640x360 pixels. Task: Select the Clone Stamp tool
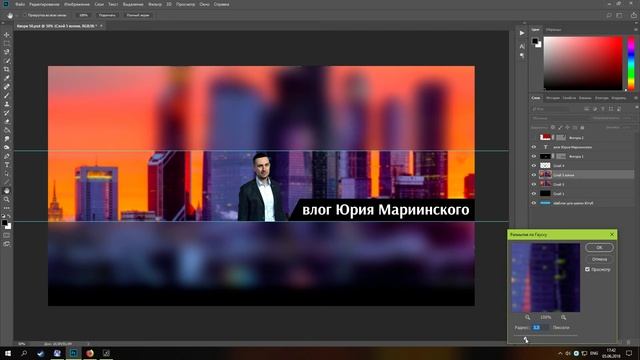7,104
